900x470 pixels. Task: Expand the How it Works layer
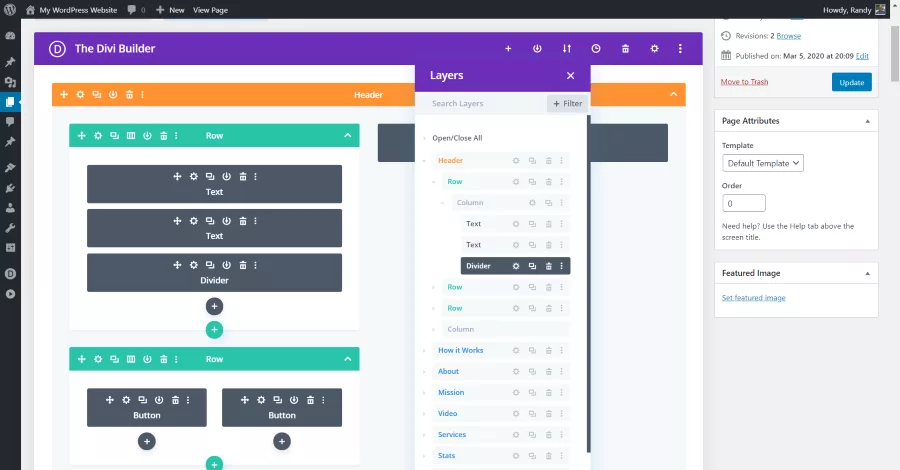pyautogui.click(x=424, y=351)
